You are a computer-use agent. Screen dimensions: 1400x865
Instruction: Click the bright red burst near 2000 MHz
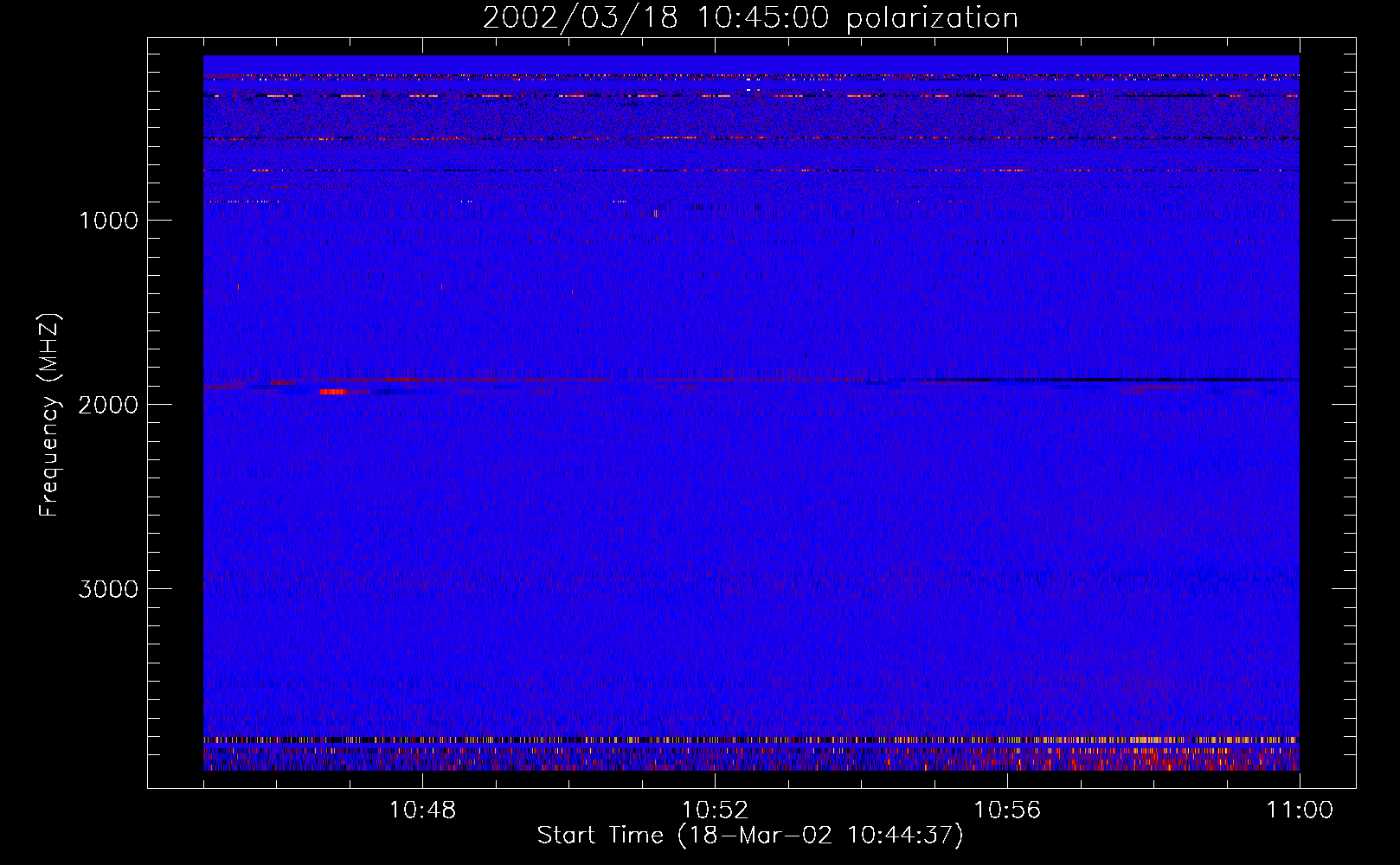pos(332,392)
